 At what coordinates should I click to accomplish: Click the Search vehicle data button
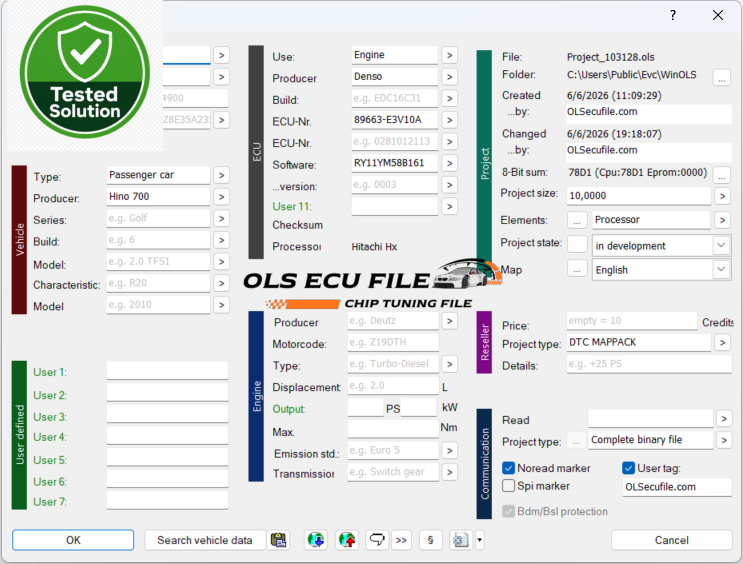205,540
